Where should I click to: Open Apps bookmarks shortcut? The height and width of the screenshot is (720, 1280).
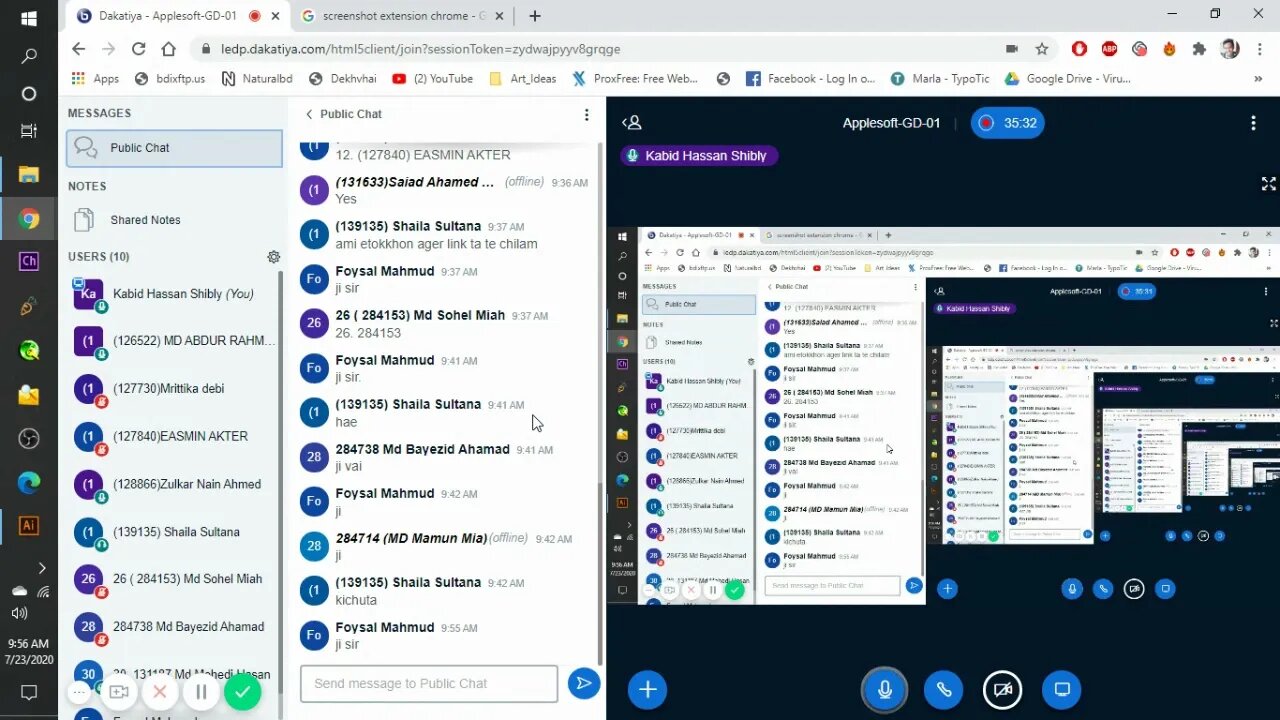(x=96, y=78)
